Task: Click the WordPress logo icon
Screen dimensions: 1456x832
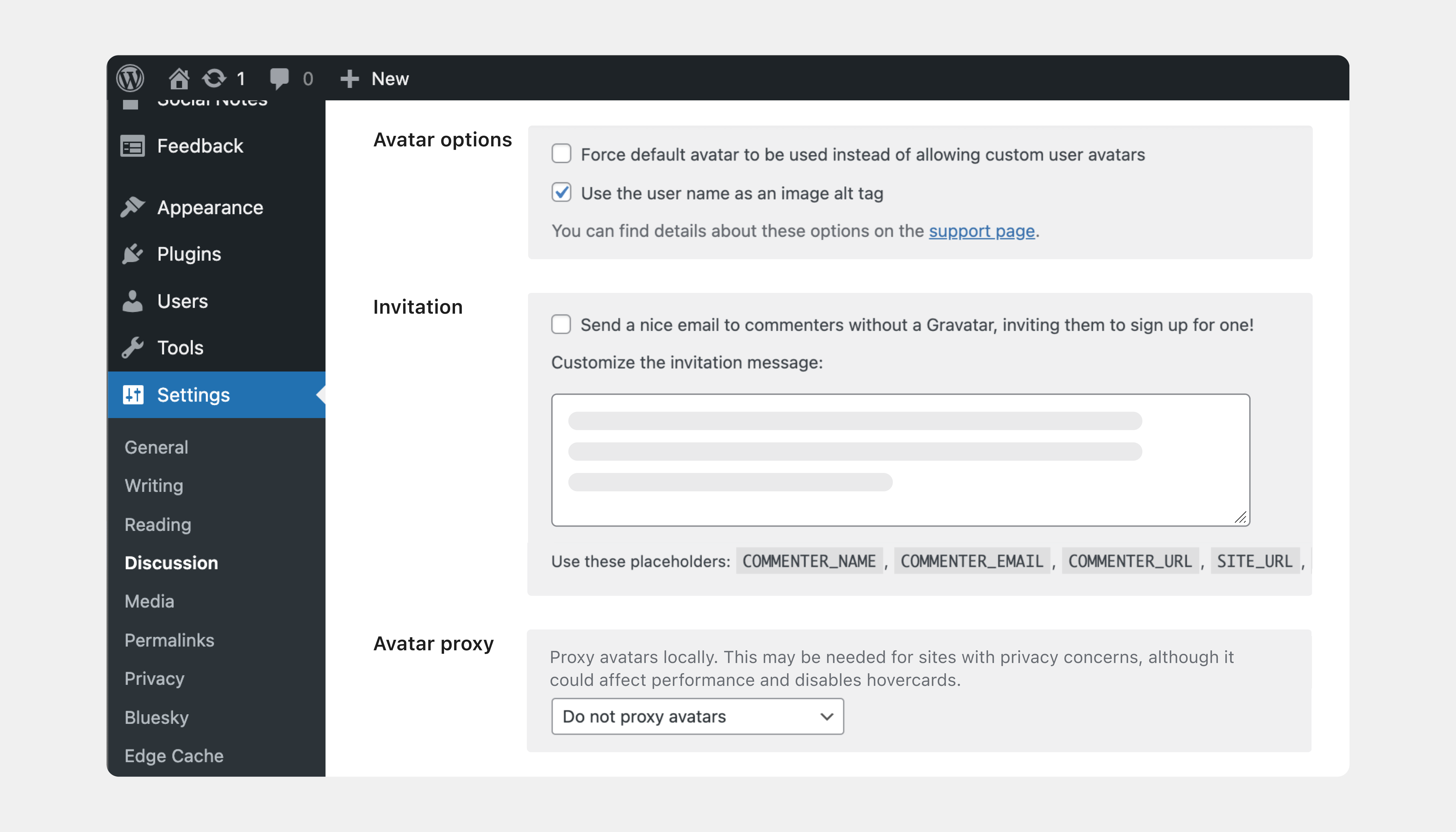Action: 130,78
